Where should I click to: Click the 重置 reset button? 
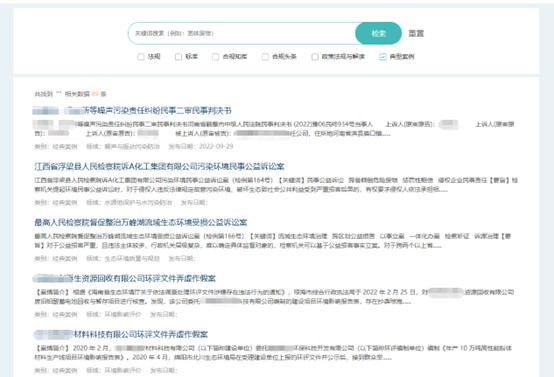(416, 34)
